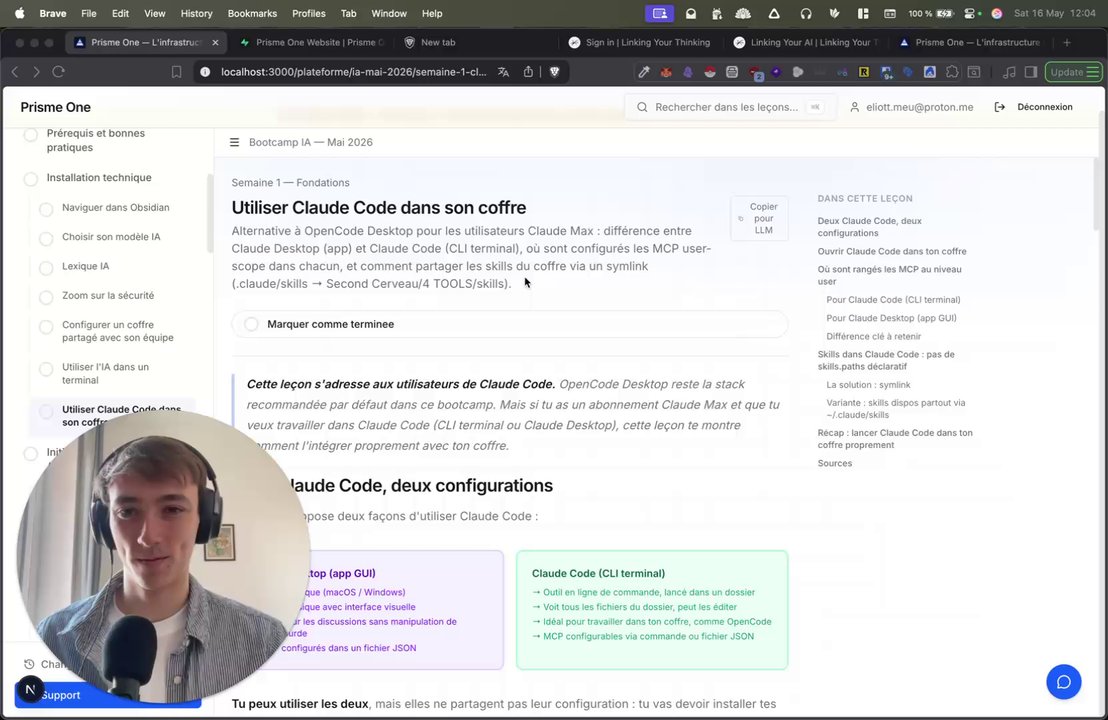Jump to Ouvrir Claude Code dans ton coffre
Screen dimensions: 1108x720
892,251
